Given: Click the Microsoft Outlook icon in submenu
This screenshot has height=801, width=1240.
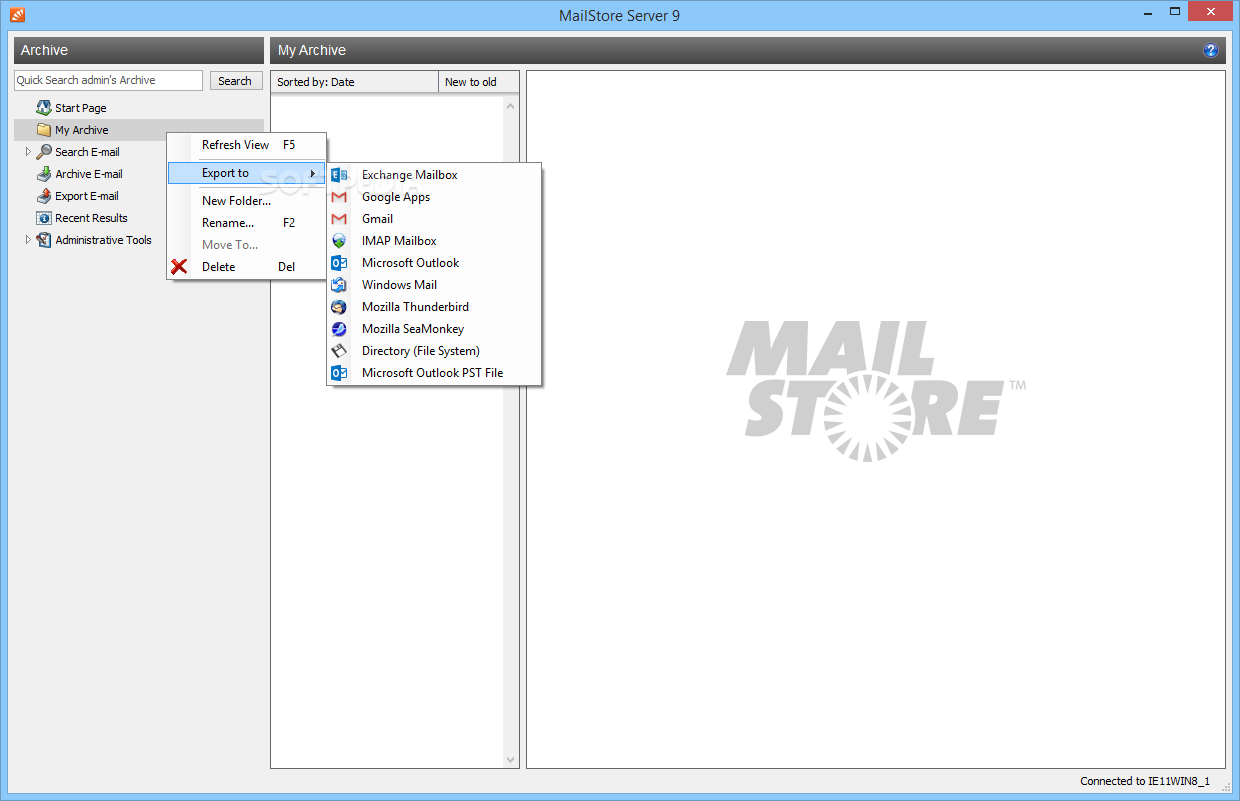Looking at the screenshot, I should (340, 263).
